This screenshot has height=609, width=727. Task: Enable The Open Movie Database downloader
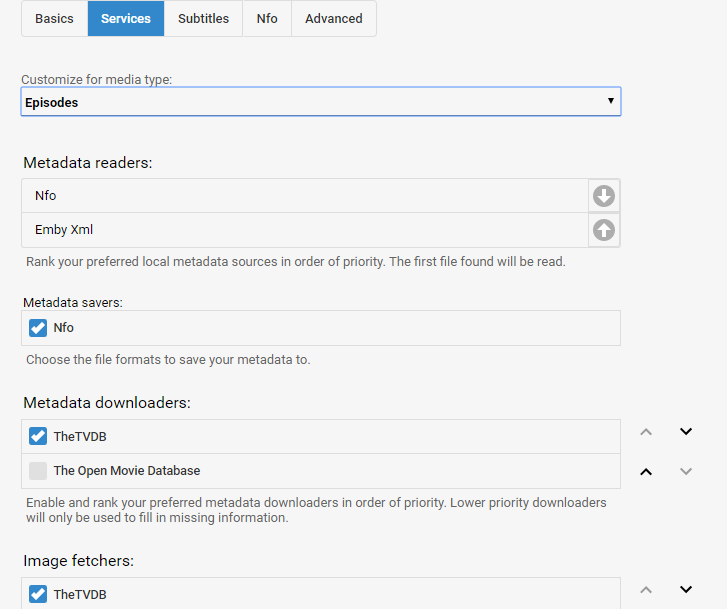(38, 471)
